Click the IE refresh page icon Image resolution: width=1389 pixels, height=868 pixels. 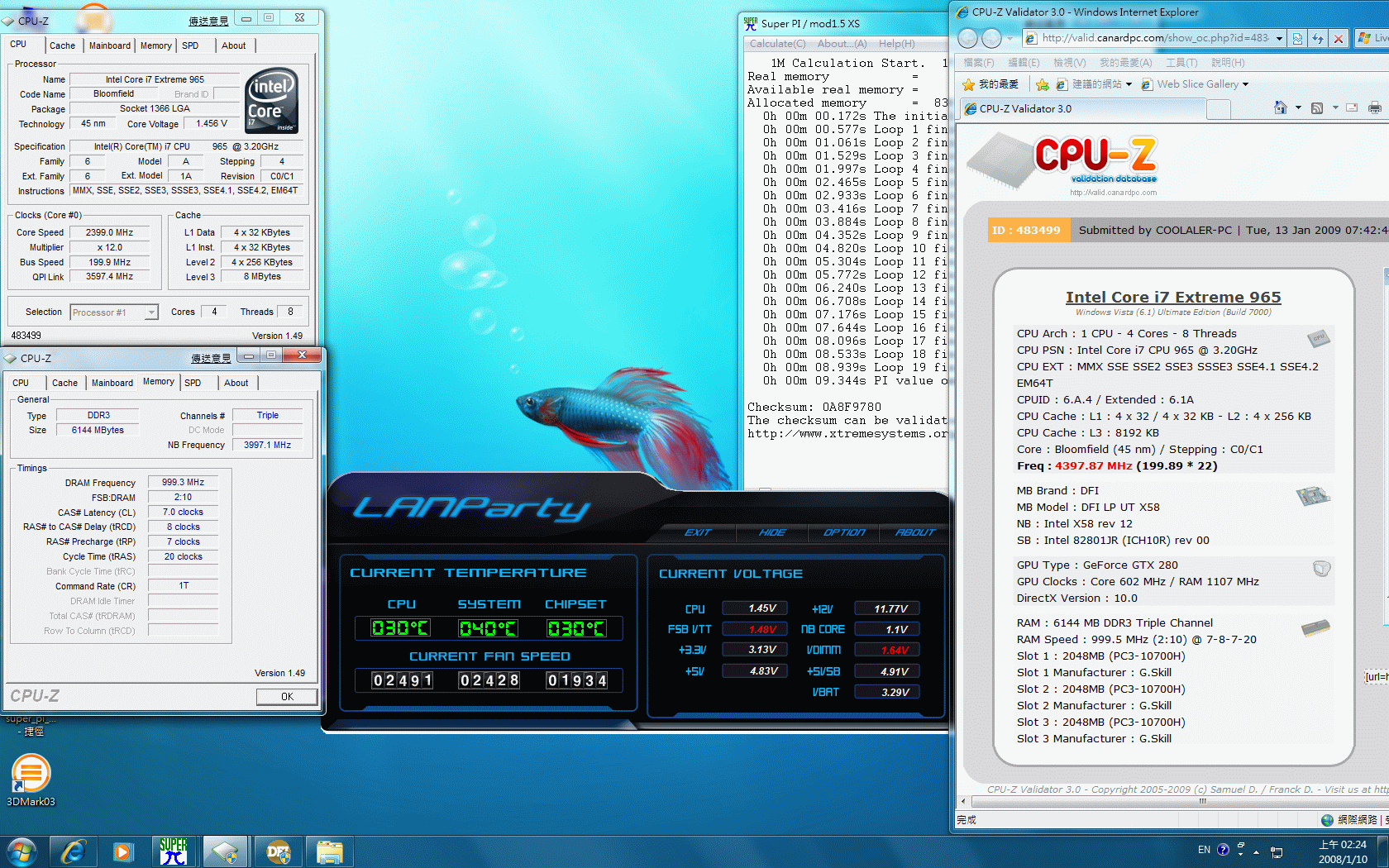click(1318, 38)
